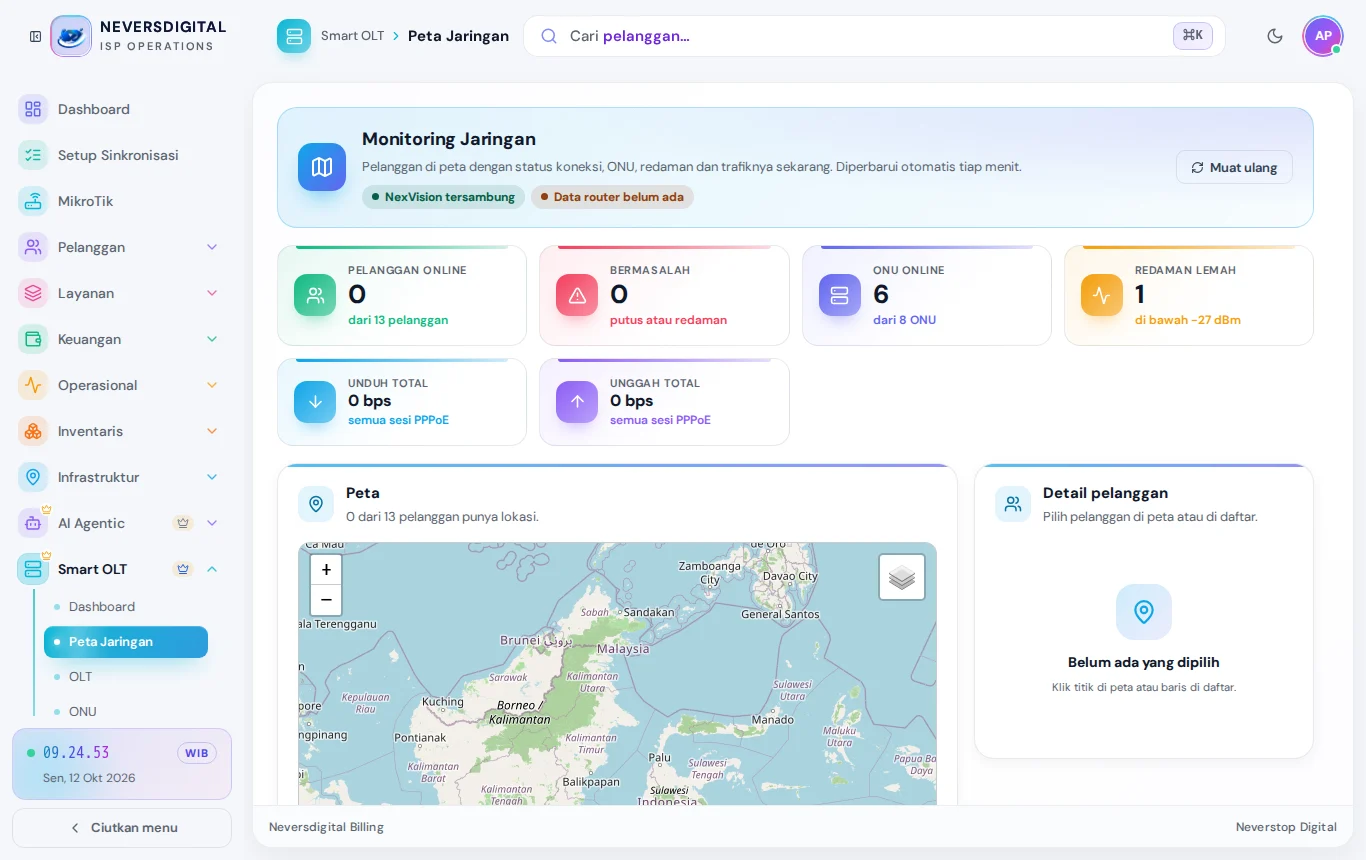
Task: Expand the Keuangan menu chevron
Action: pos(212,339)
